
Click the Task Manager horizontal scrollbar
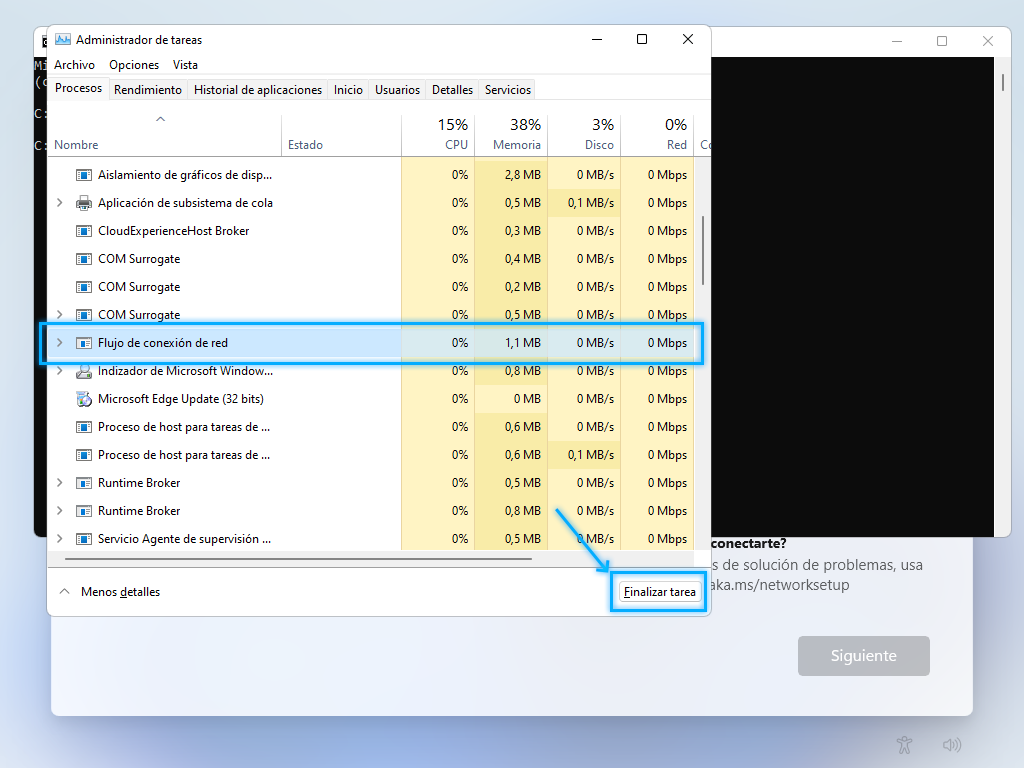pyautogui.click(x=298, y=559)
